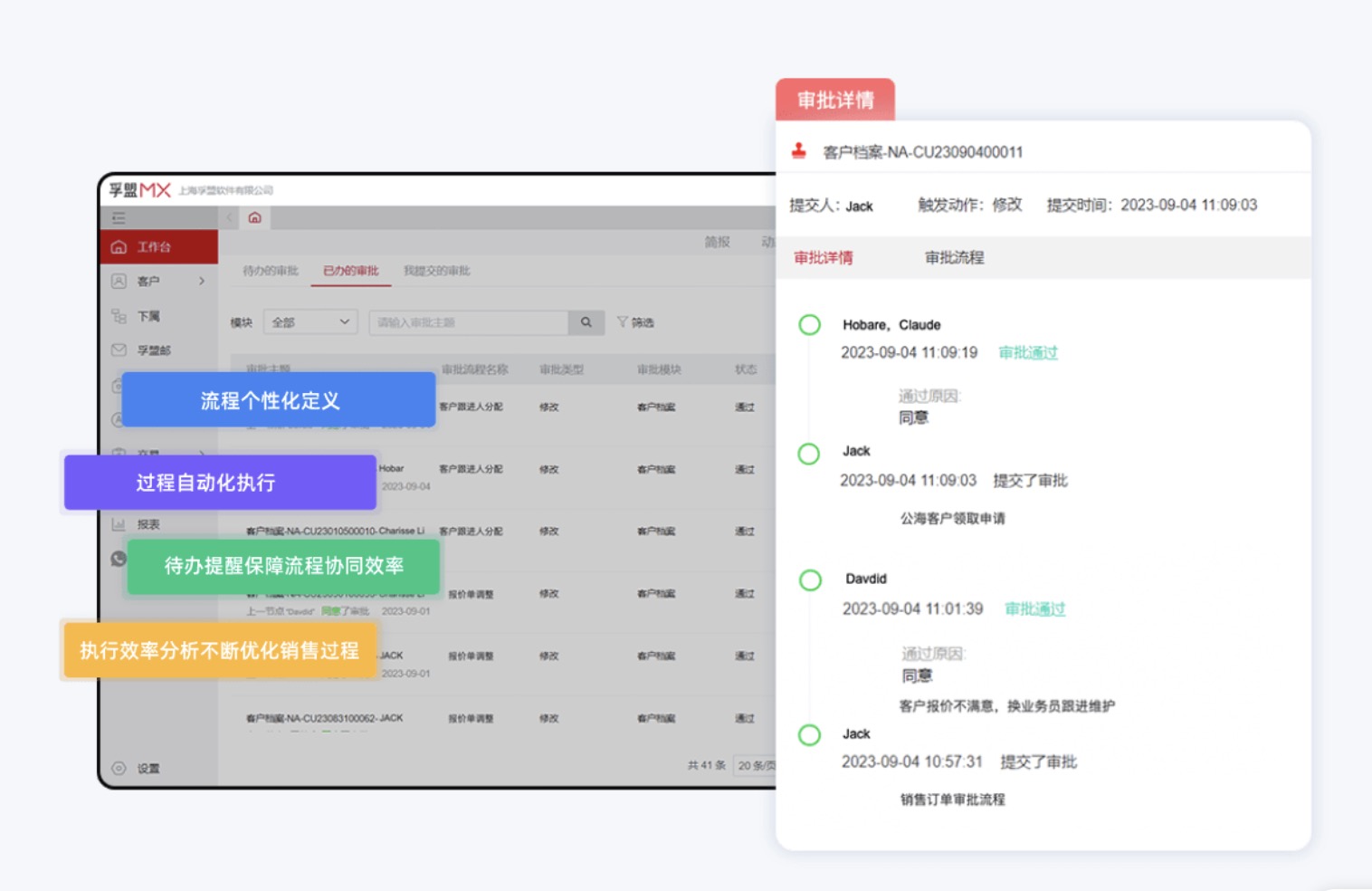1372x891 pixels.
Task: Switch to the 待办的审批 tab
Action: (271, 271)
